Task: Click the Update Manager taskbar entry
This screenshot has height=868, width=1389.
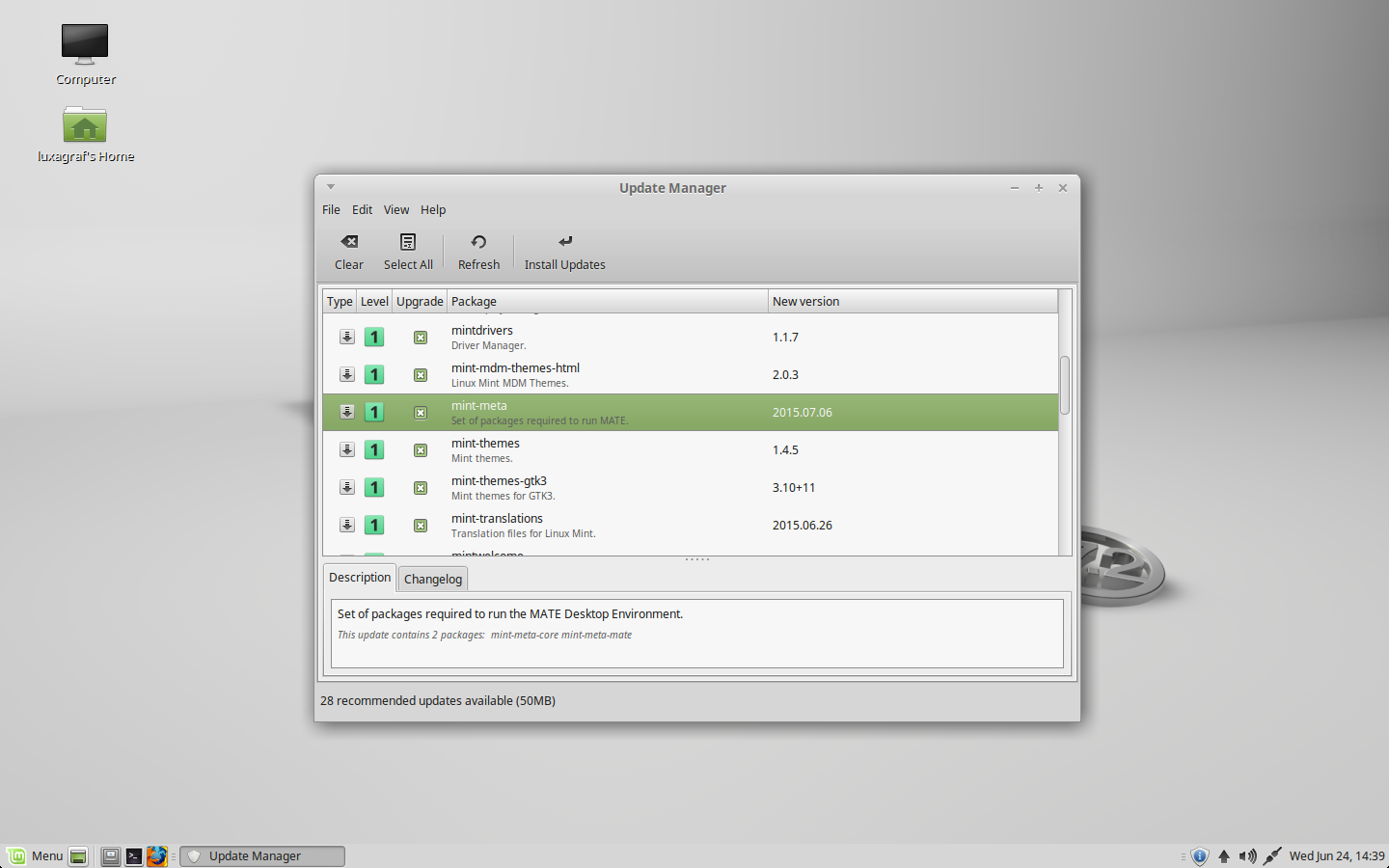Action: pyautogui.click(x=260, y=855)
